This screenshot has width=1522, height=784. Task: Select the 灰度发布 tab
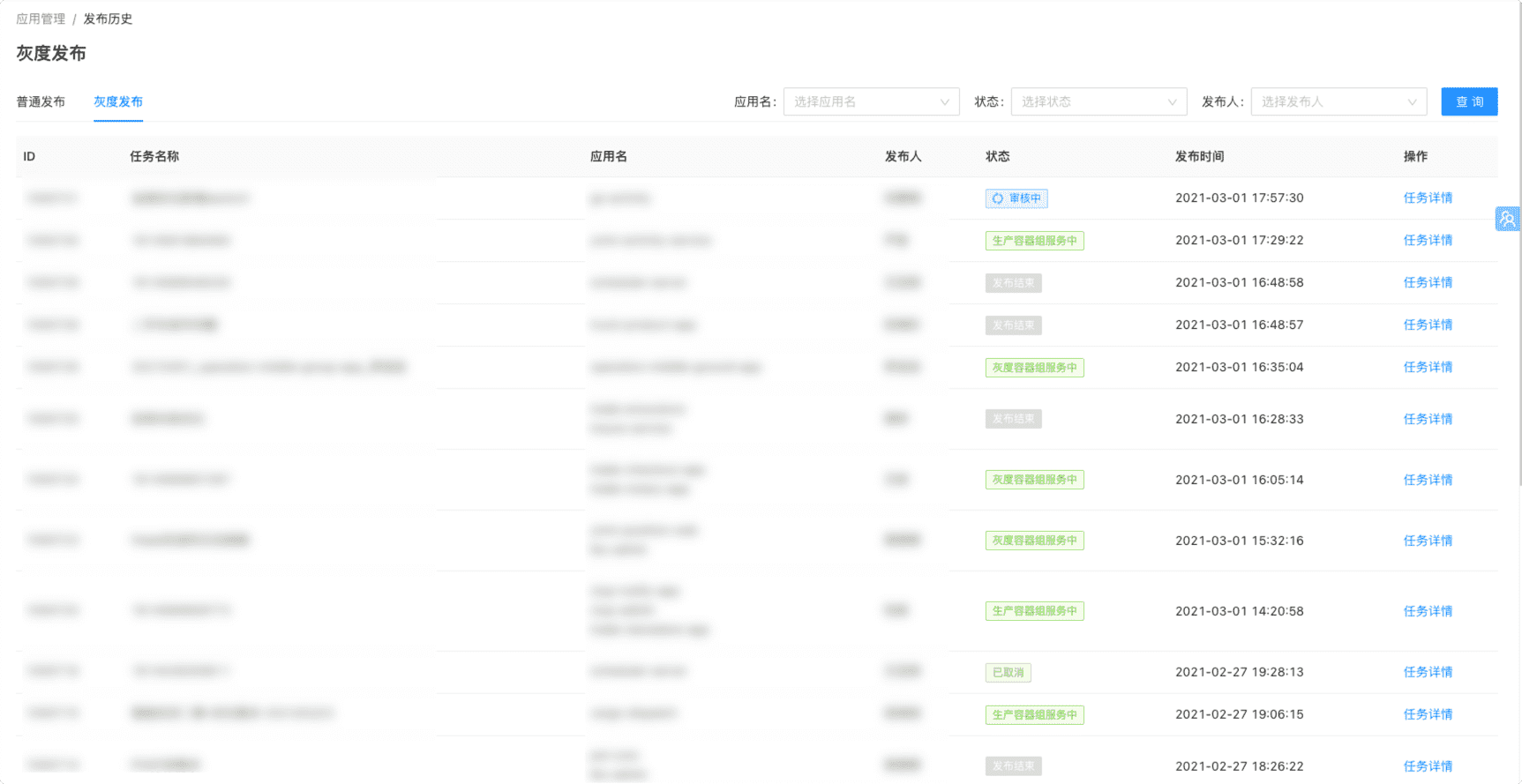coord(118,101)
